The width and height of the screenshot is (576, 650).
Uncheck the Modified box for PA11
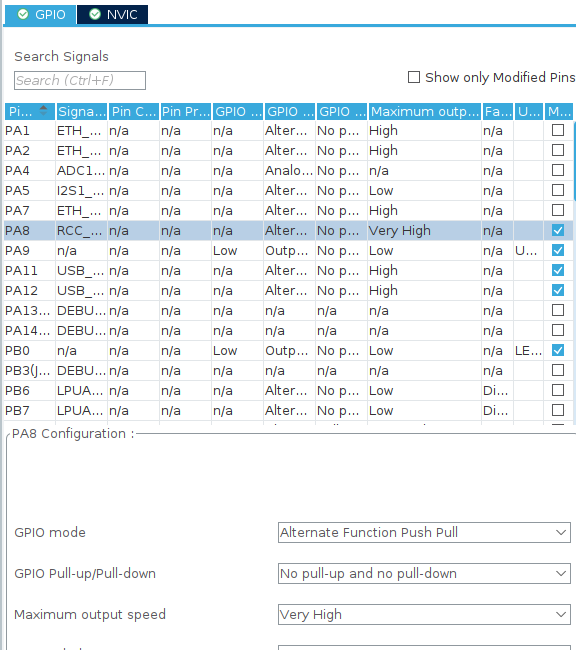(558, 270)
